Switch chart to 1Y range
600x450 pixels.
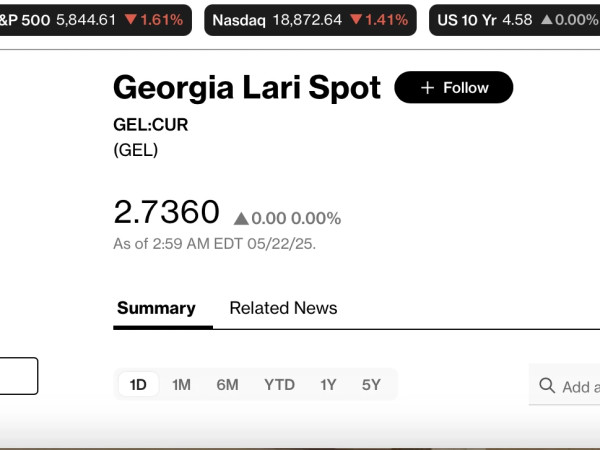coord(328,384)
